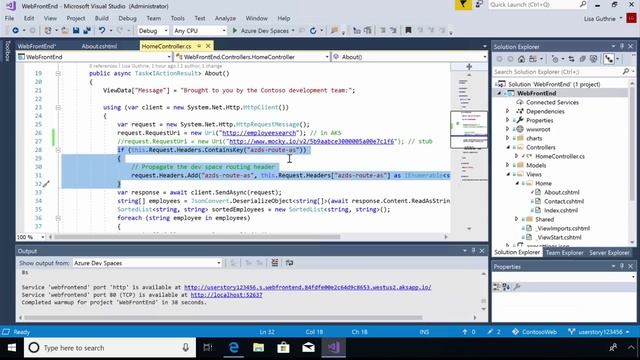This screenshot has height=360, width=640.
Task: Click the microphone icon in search box
Action: click(x=185, y=348)
